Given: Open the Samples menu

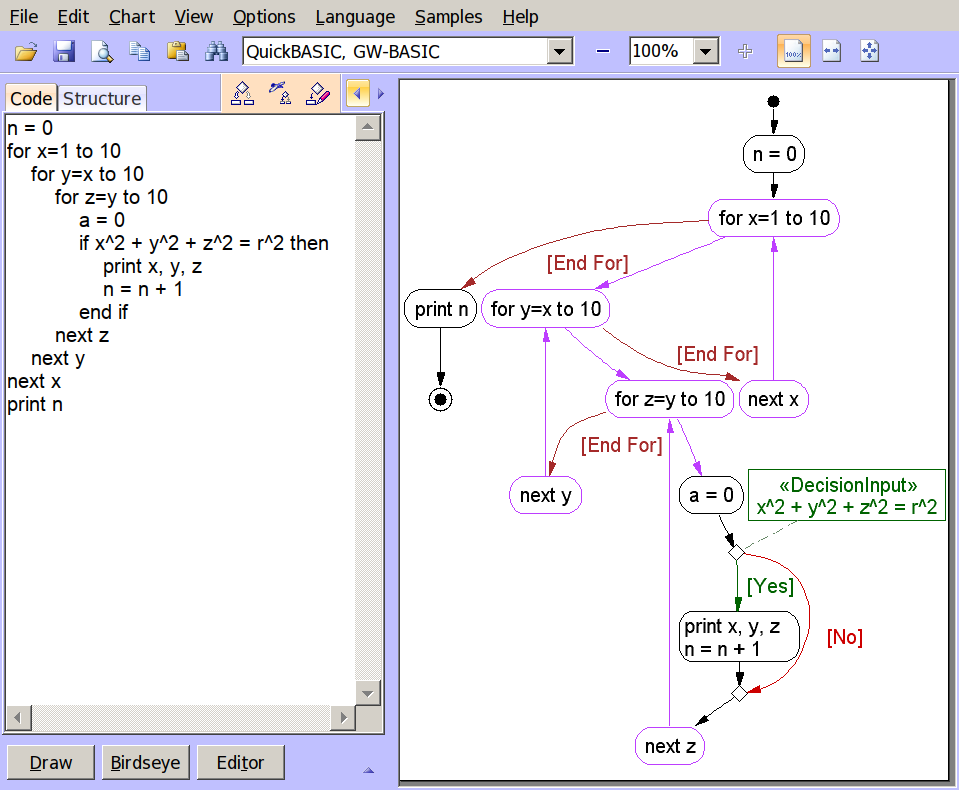Looking at the screenshot, I should [448, 17].
